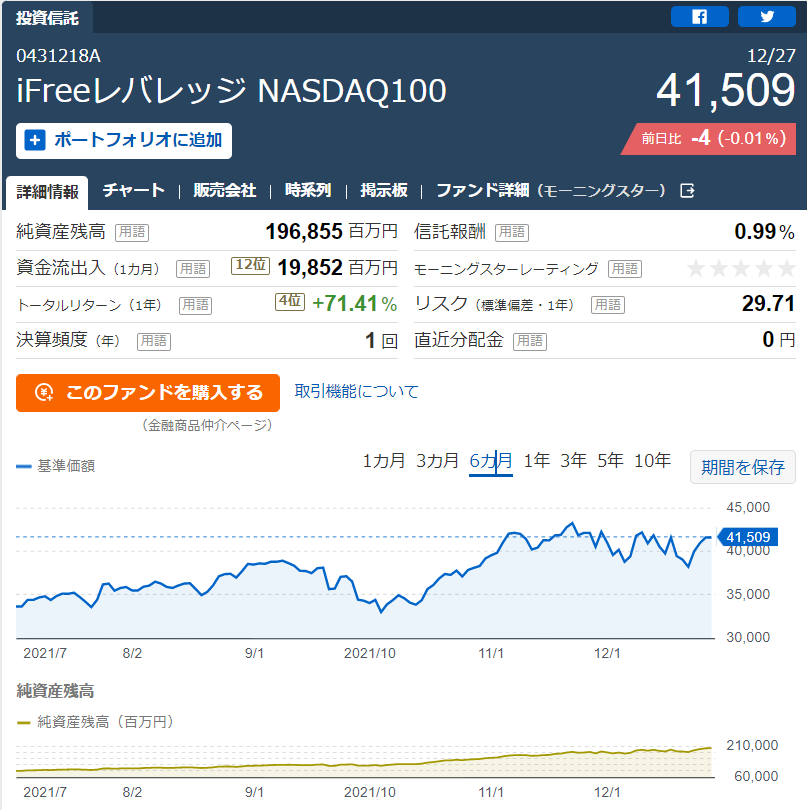Open the 販売会社 tab
Screen dimensions: 807x810
tap(224, 190)
